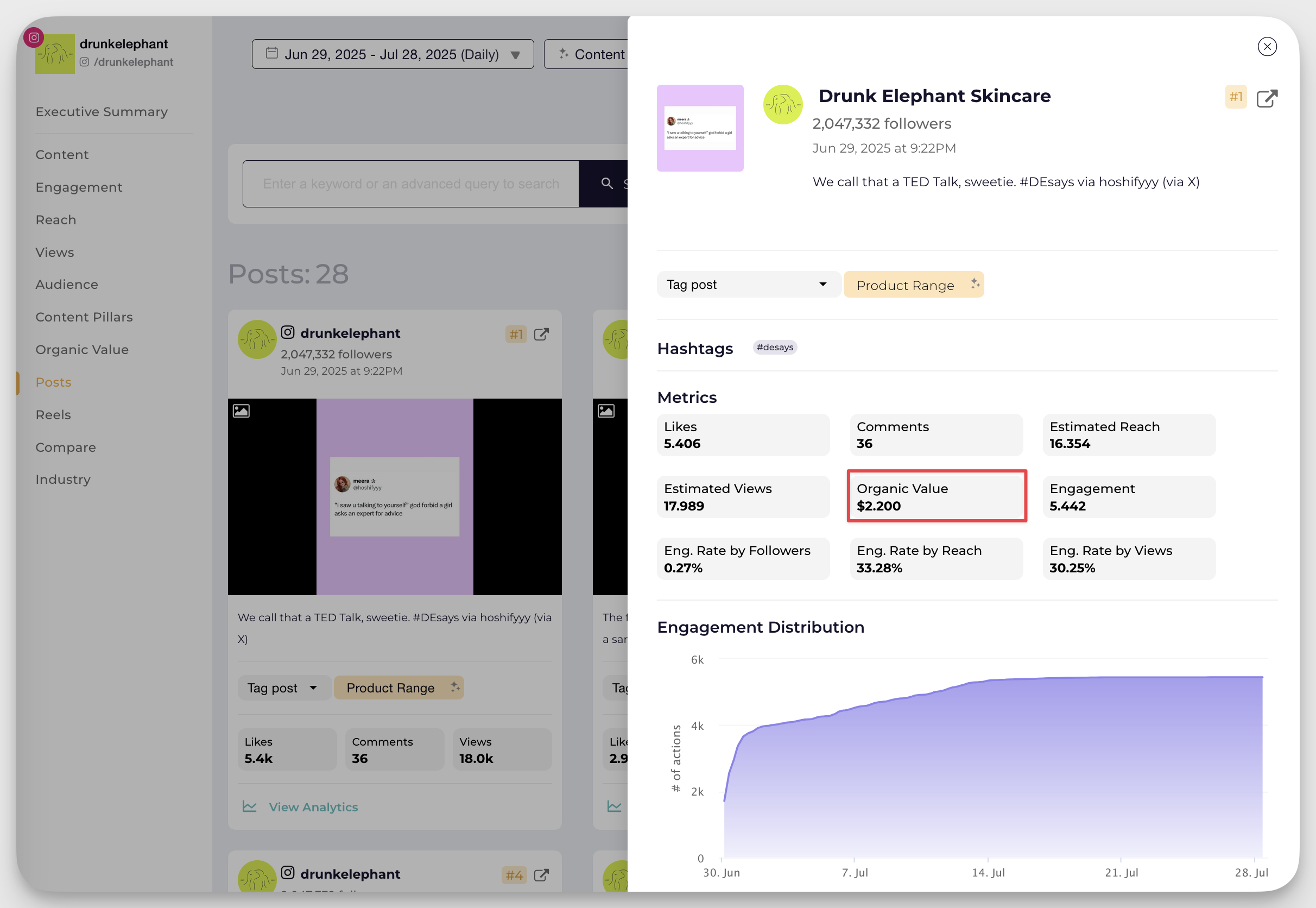Click the #desays hashtag chip
This screenshot has height=908, width=1316.
pyautogui.click(x=775, y=347)
